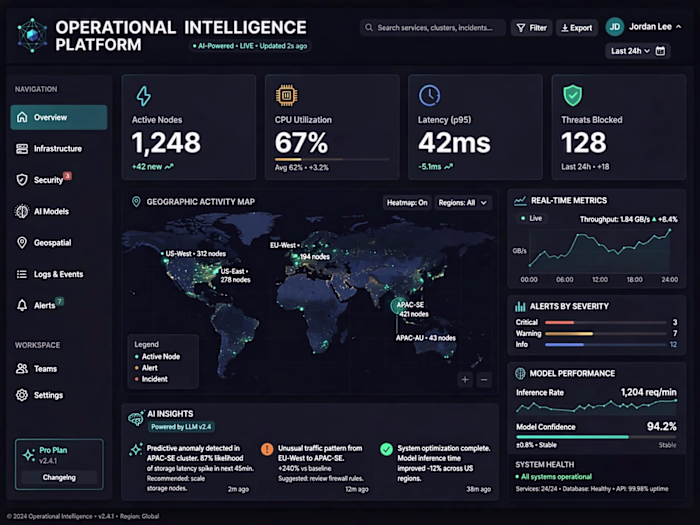The width and height of the screenshot is (700, 525).
Task: Click the AI Models brain icon
Action: (22, 211)
